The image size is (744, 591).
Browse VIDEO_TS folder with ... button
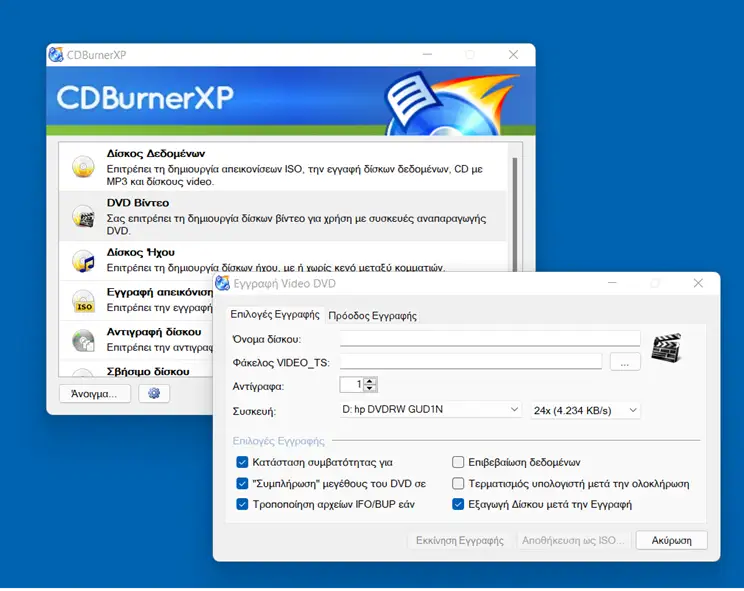coord(625,362)
